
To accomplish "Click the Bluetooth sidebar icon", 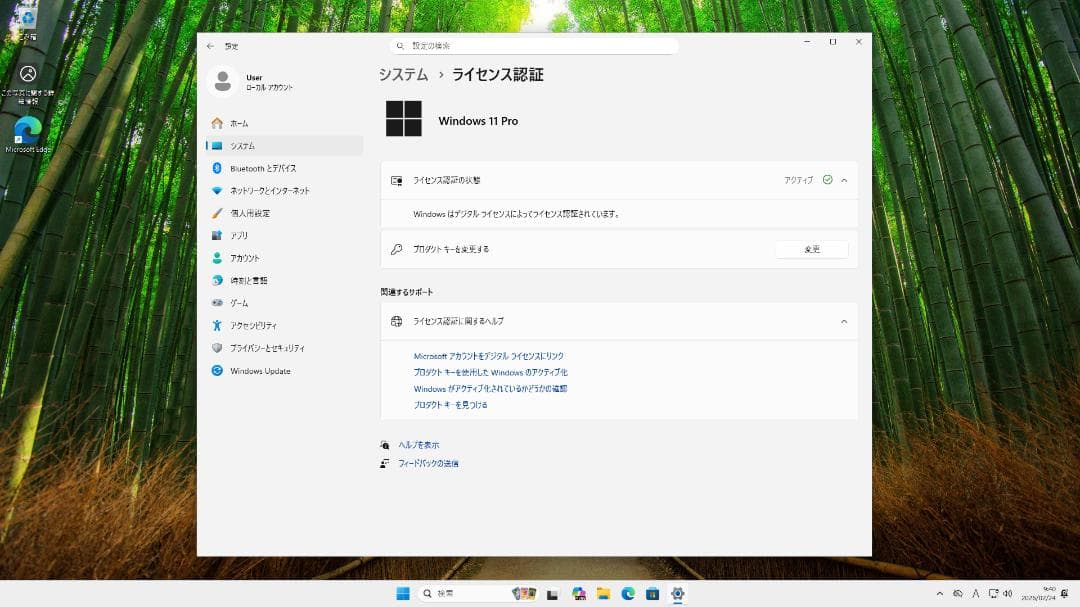I will tap(217, 168).
